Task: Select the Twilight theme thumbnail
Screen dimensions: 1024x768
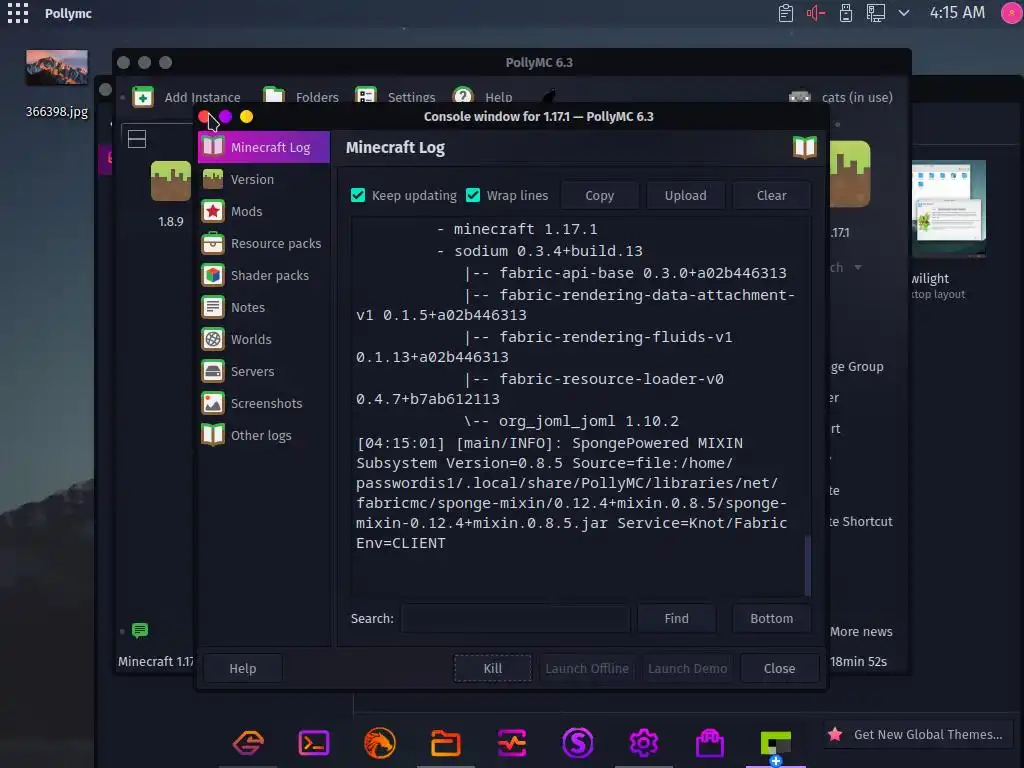Action: (948, 208)
